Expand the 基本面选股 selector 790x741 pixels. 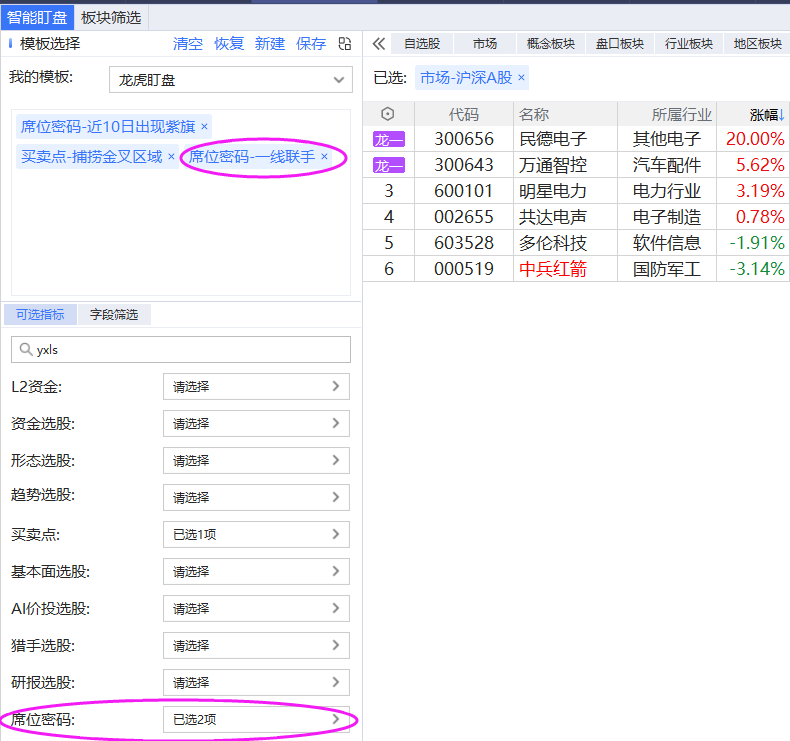coord(256,571)
